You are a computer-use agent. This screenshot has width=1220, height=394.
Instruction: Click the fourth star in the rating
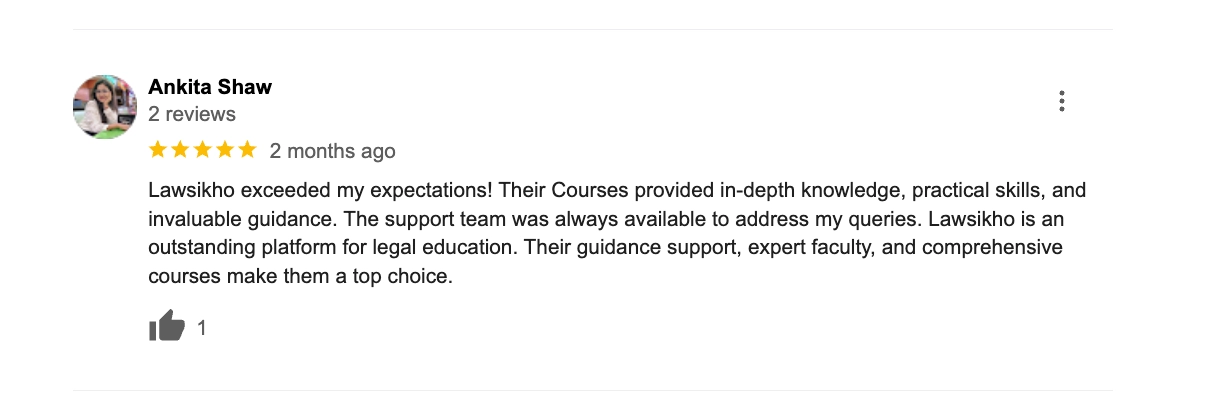225,150
